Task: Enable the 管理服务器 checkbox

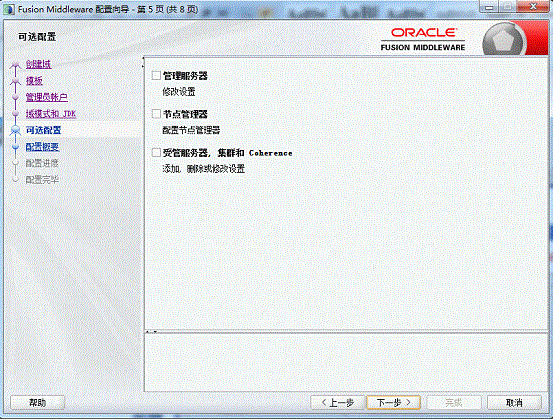Action: click(156, 75)
